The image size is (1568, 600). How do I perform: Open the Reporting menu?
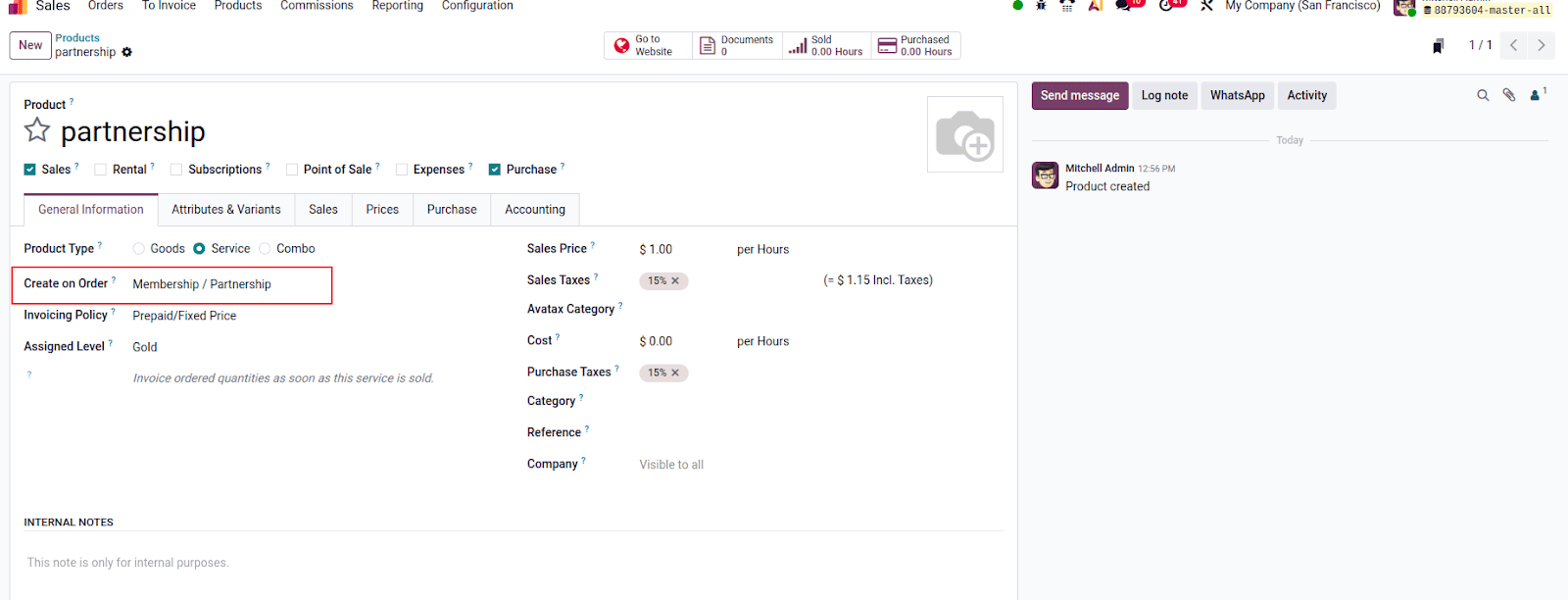point(398,6)
